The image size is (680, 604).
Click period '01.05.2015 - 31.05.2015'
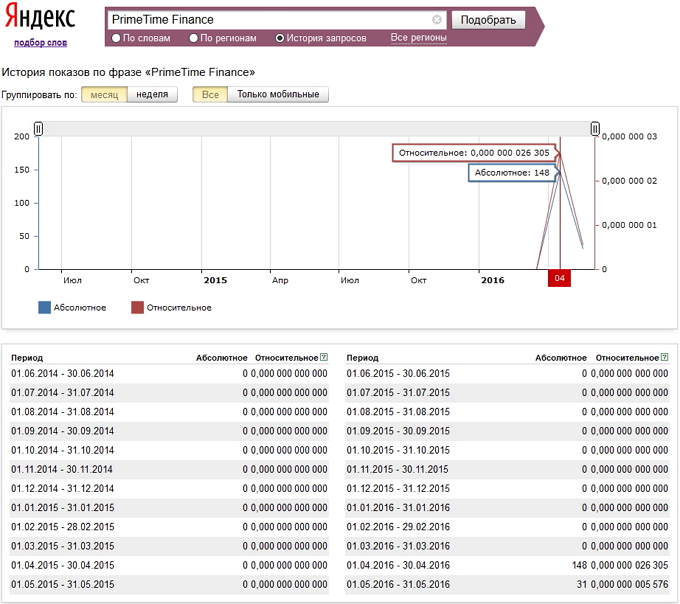tap(62, 584)
